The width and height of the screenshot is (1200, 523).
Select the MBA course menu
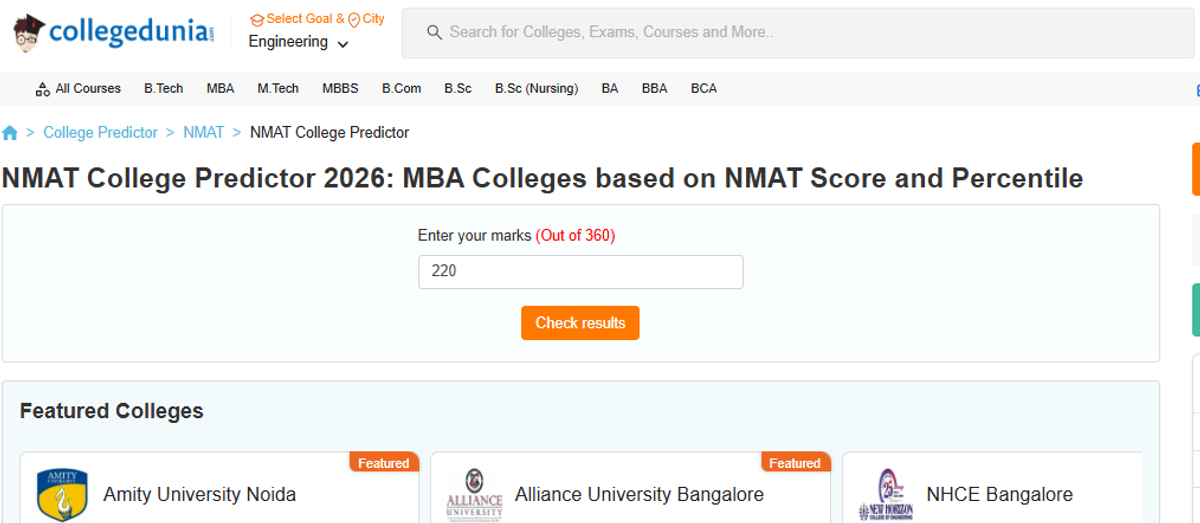(220, 89)
